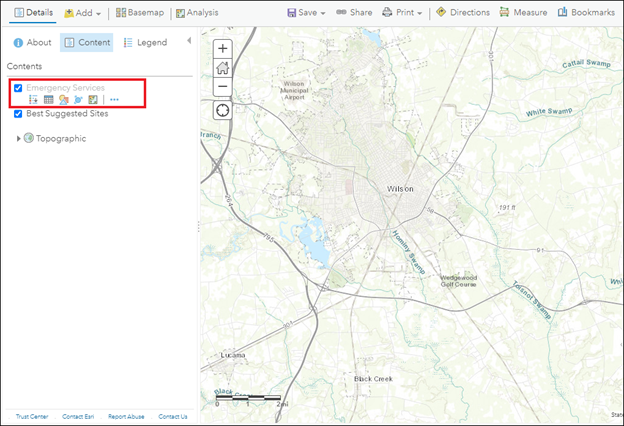The image size is (624, 426).
Task: Expand the Topographic basemap layer
Action: [x=18, y=139]
